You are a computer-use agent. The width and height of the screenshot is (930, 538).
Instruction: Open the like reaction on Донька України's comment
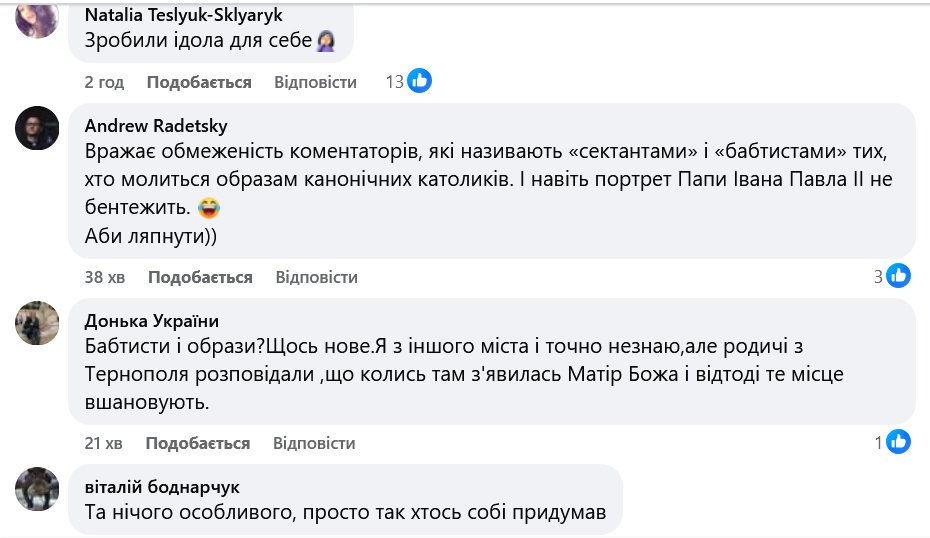[x=898, y=441]
